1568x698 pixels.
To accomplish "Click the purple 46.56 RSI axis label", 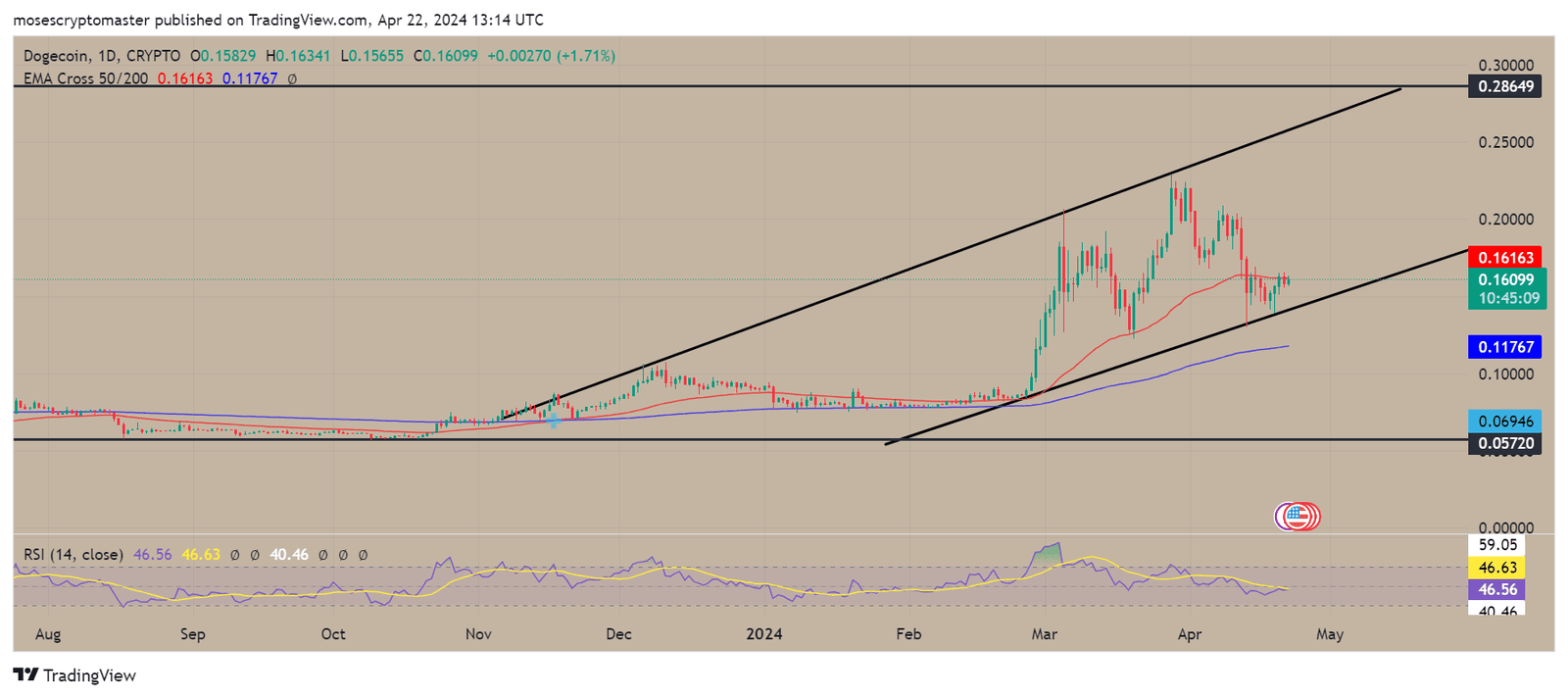I will pos(1496,589).
